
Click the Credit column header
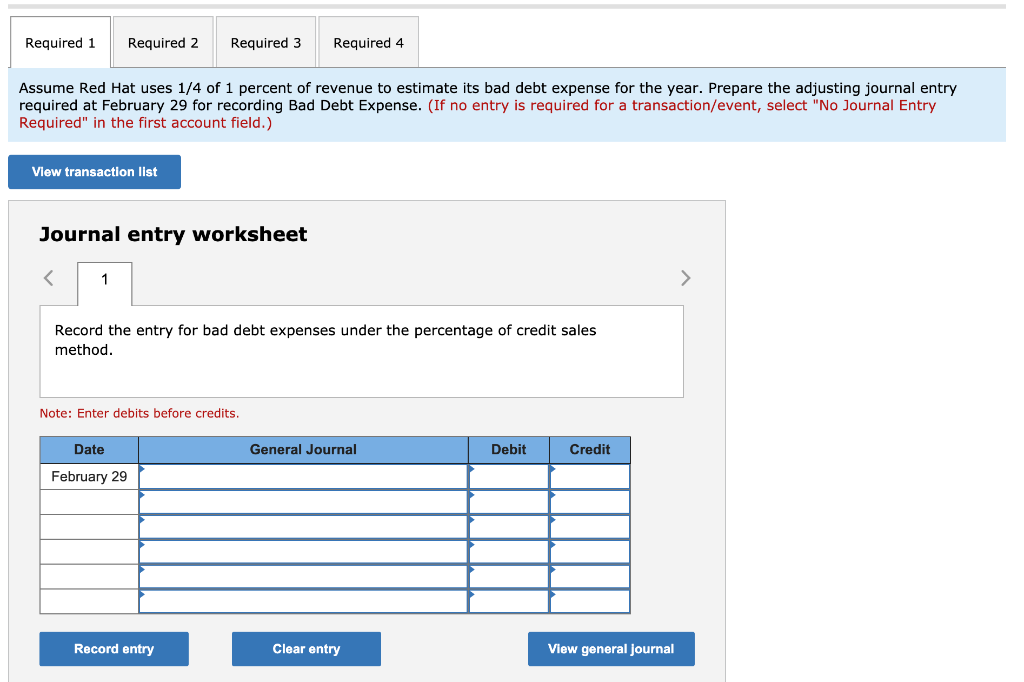pos(590,449)
